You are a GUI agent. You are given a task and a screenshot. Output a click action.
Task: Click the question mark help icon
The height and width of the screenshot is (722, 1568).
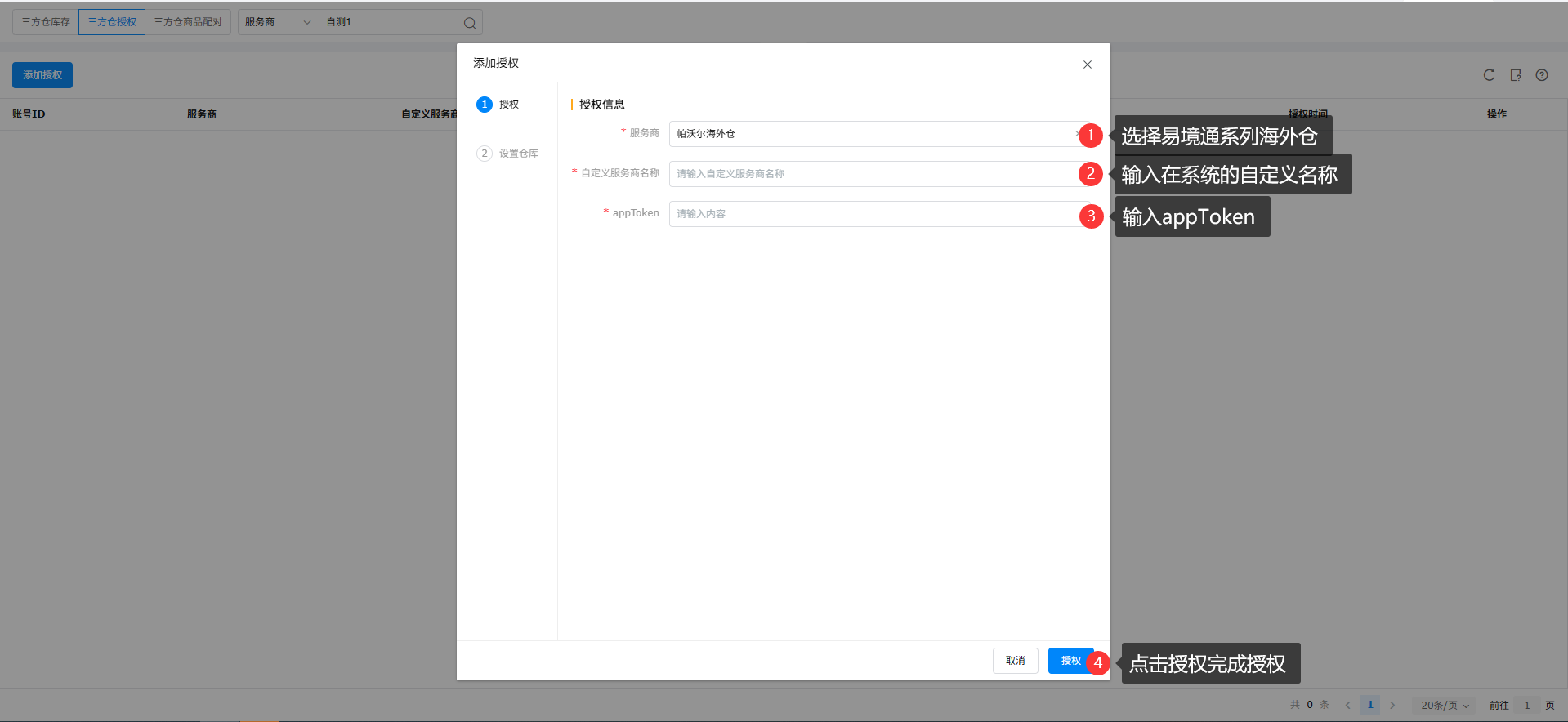[1542, 75]
